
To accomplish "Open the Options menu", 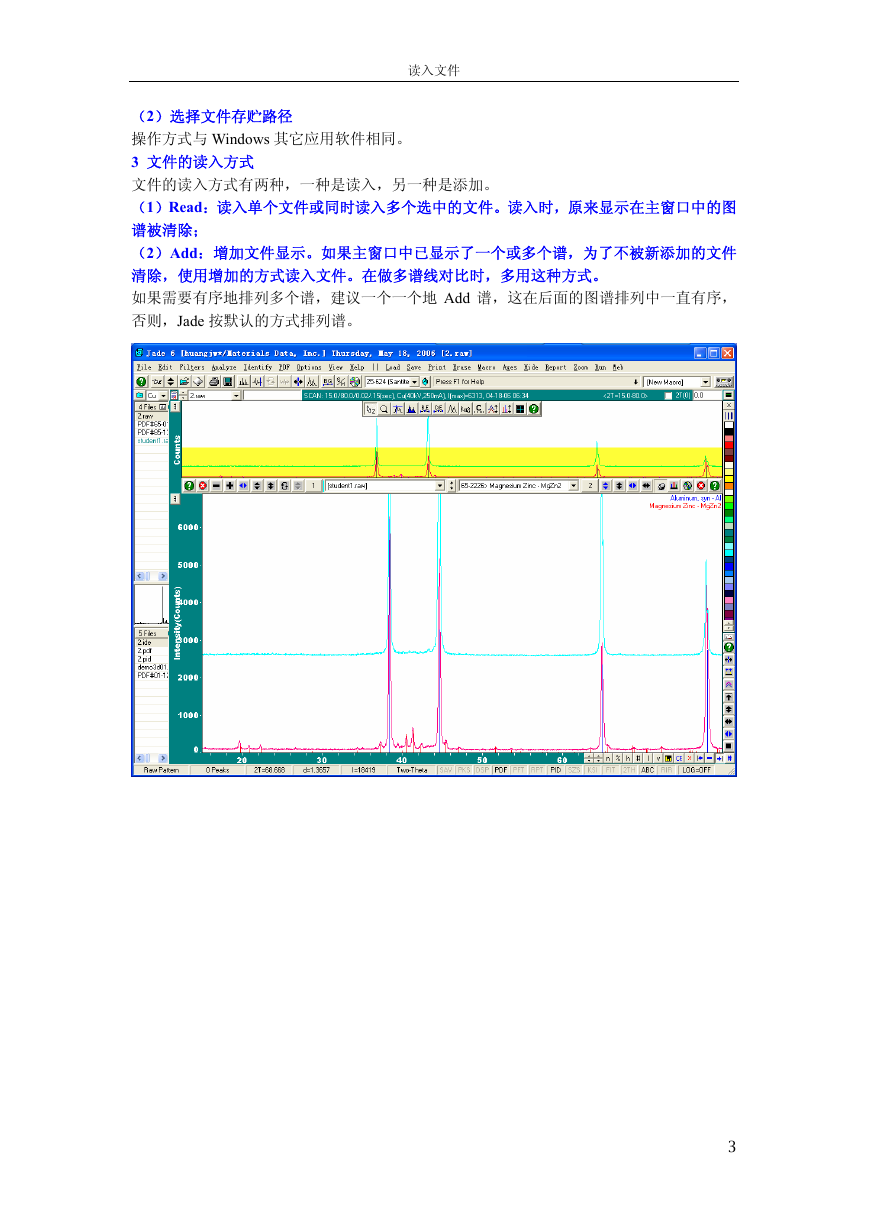I will point(309,367).
